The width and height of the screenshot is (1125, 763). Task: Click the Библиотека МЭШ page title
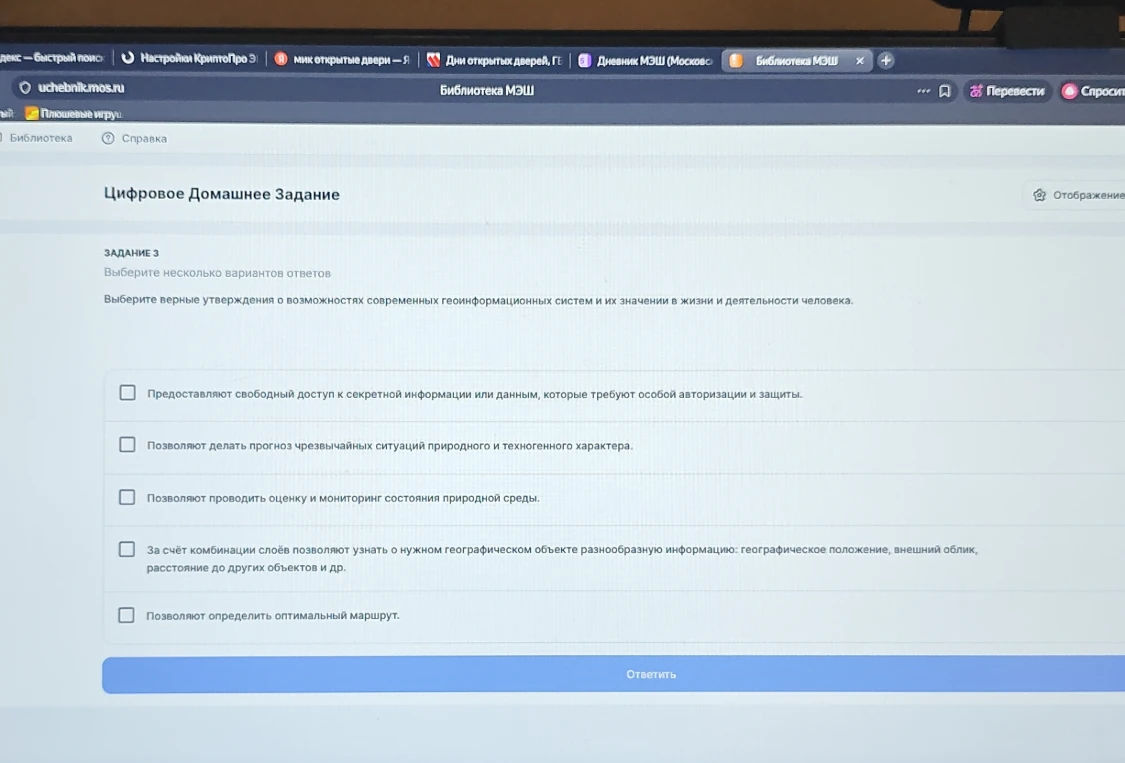click(x=486, y=90)
